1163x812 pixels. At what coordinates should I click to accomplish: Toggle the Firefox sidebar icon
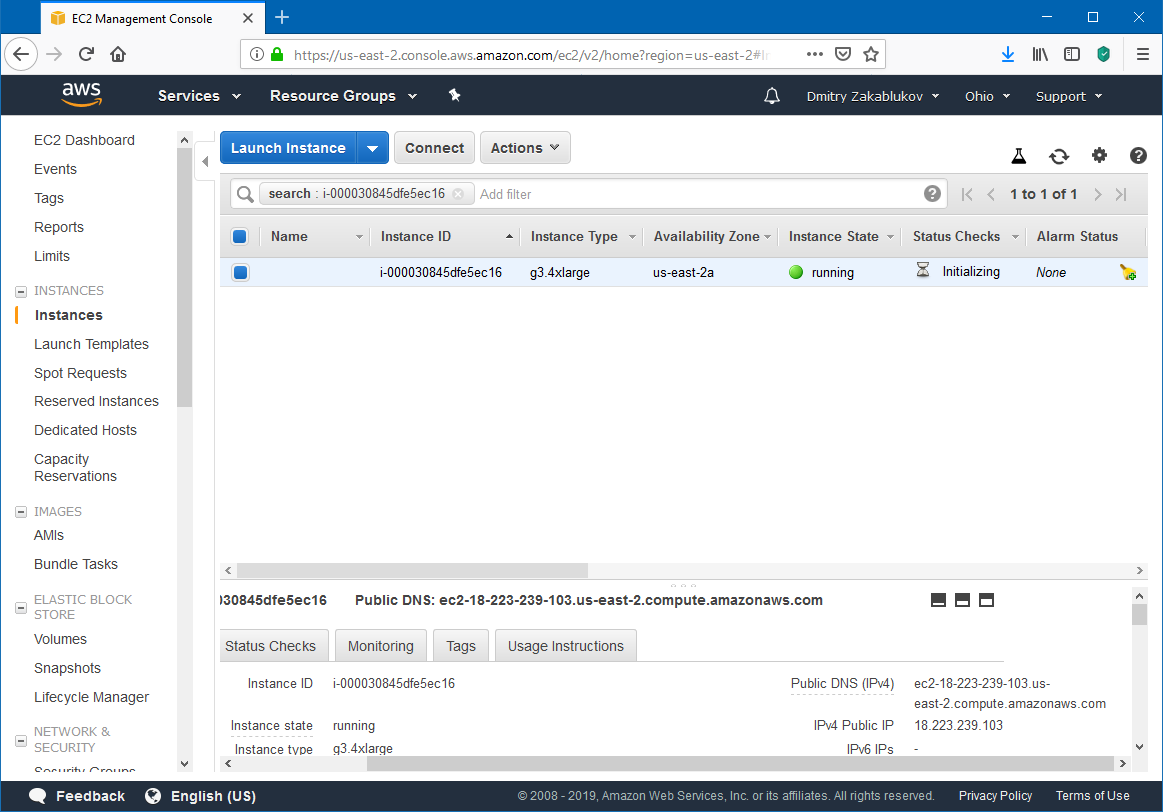[x=1072, y=54]
